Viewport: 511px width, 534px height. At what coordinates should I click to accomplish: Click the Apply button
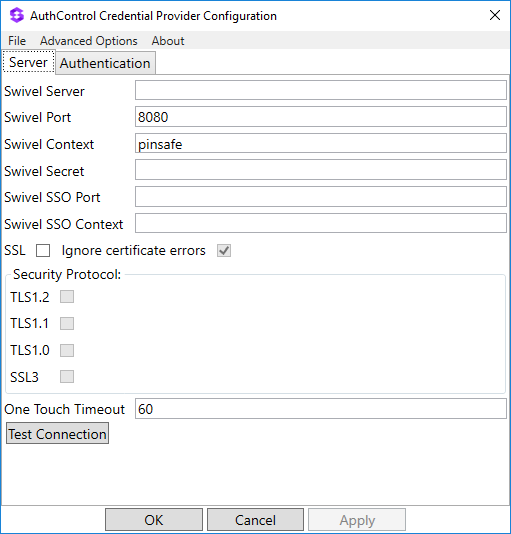coord(357,520)
